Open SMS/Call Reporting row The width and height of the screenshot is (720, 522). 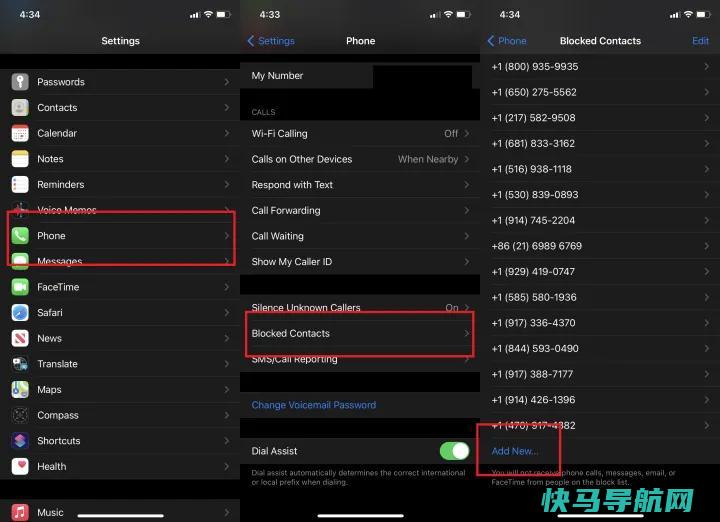coord(360,359)
